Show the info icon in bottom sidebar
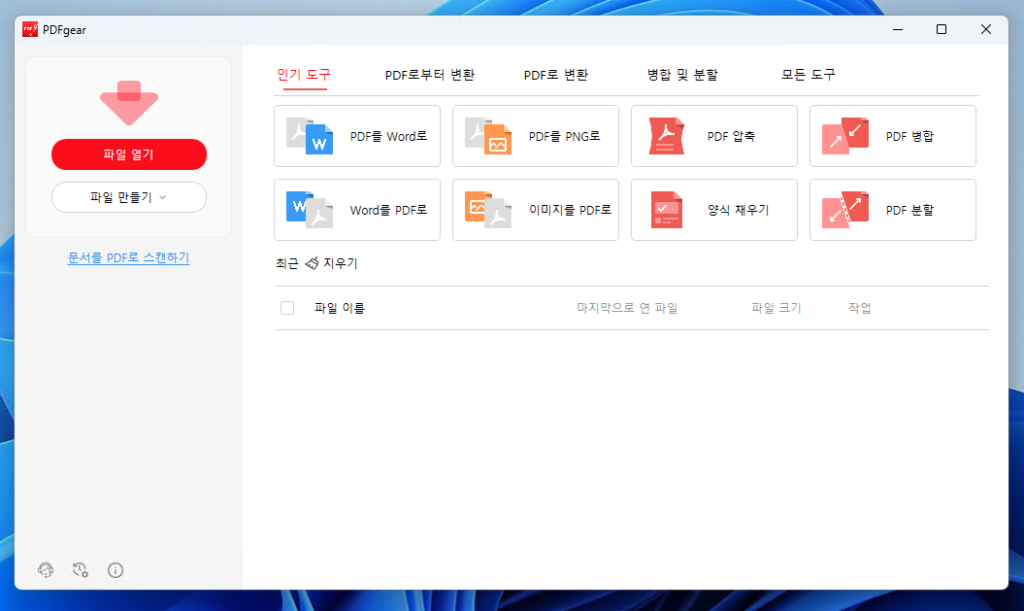Screen dimensions: 1024x611 point(115,570)
